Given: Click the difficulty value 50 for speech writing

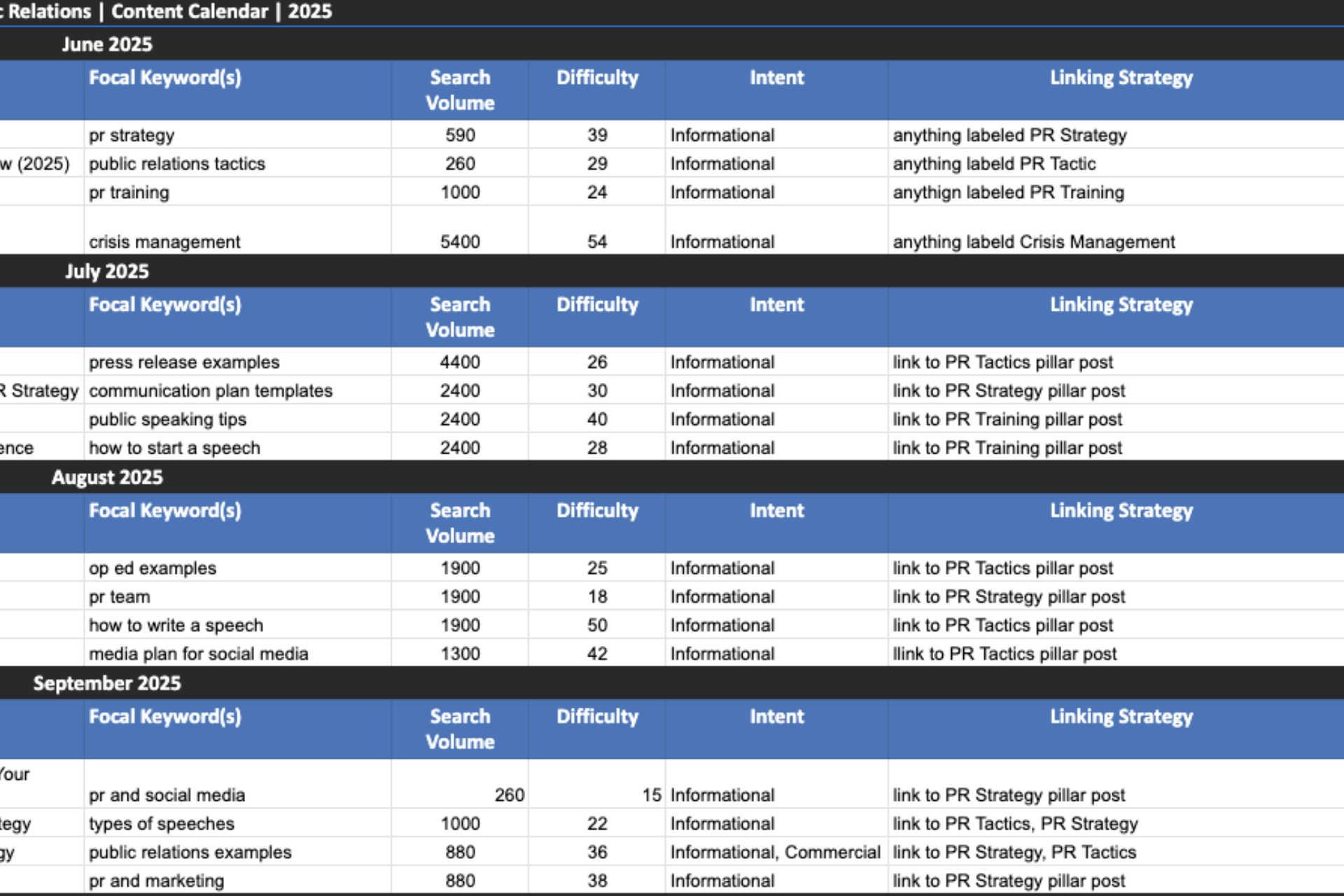Looking at the screenshot, I should click(596, 625).
